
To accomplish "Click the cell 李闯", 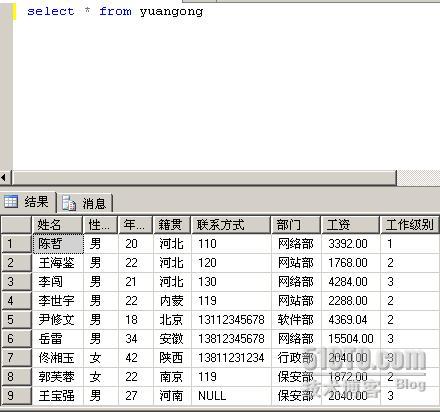I will 58,282.
